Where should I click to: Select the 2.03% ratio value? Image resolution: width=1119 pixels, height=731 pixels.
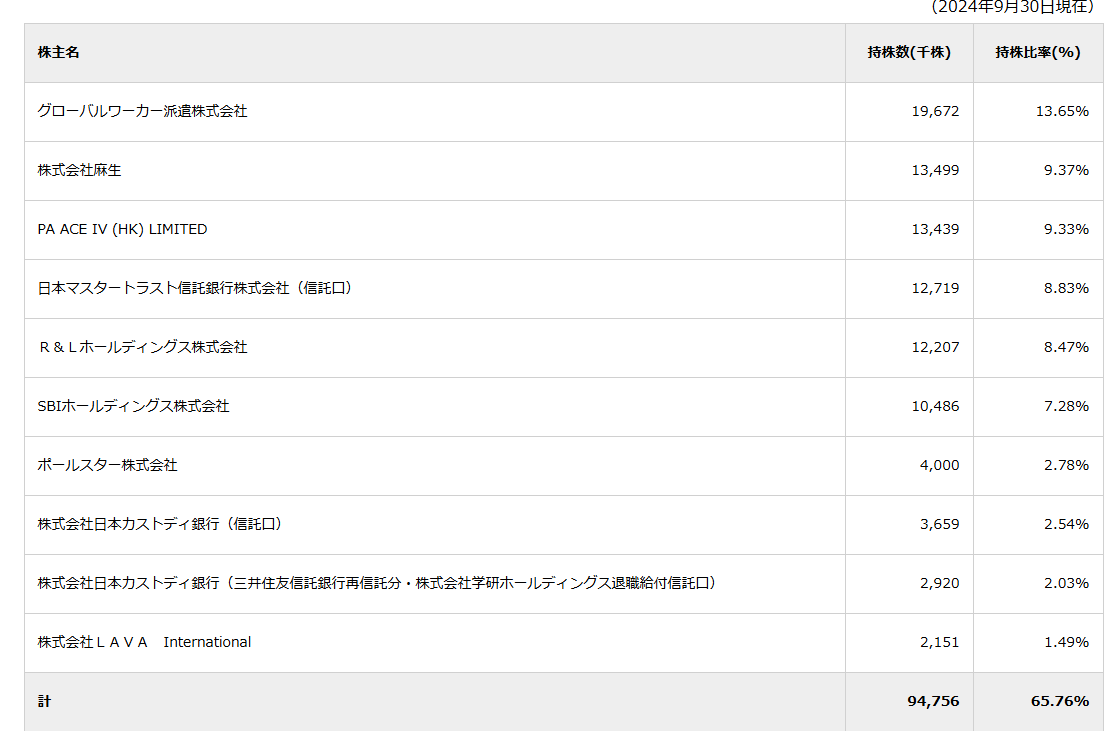(x=1065, y=583)
